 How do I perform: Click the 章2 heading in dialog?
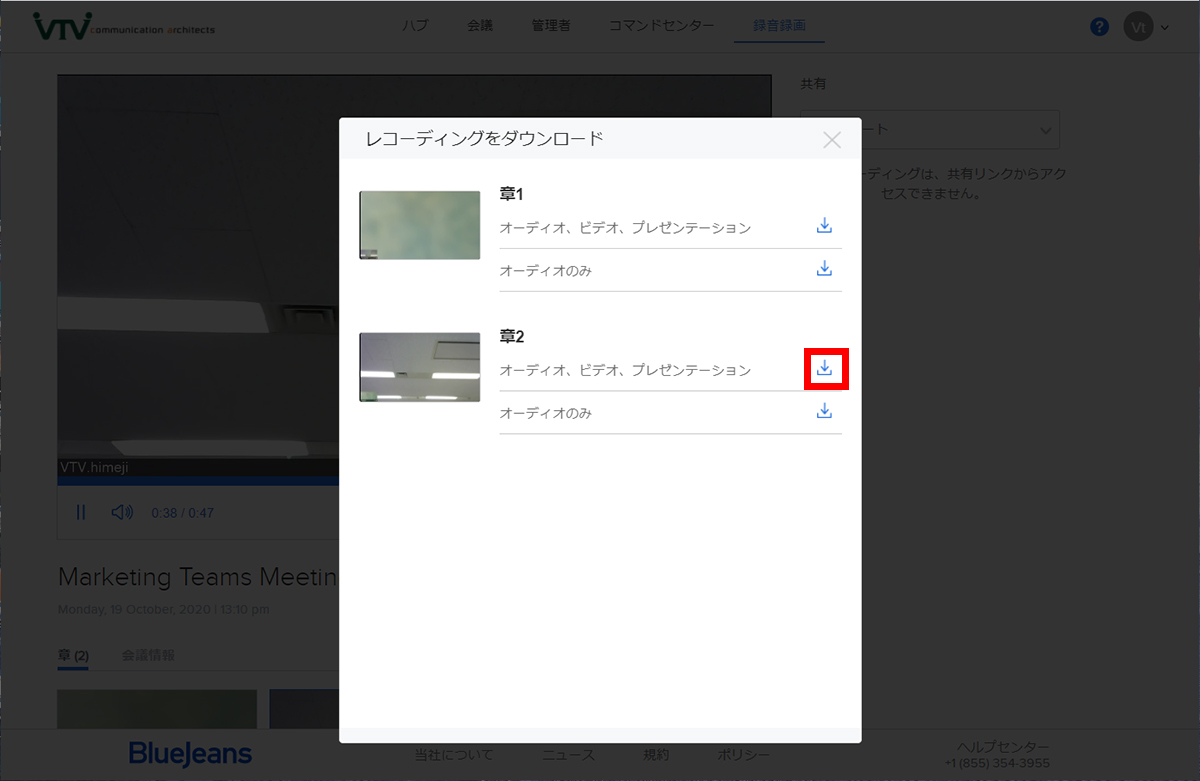512,337
